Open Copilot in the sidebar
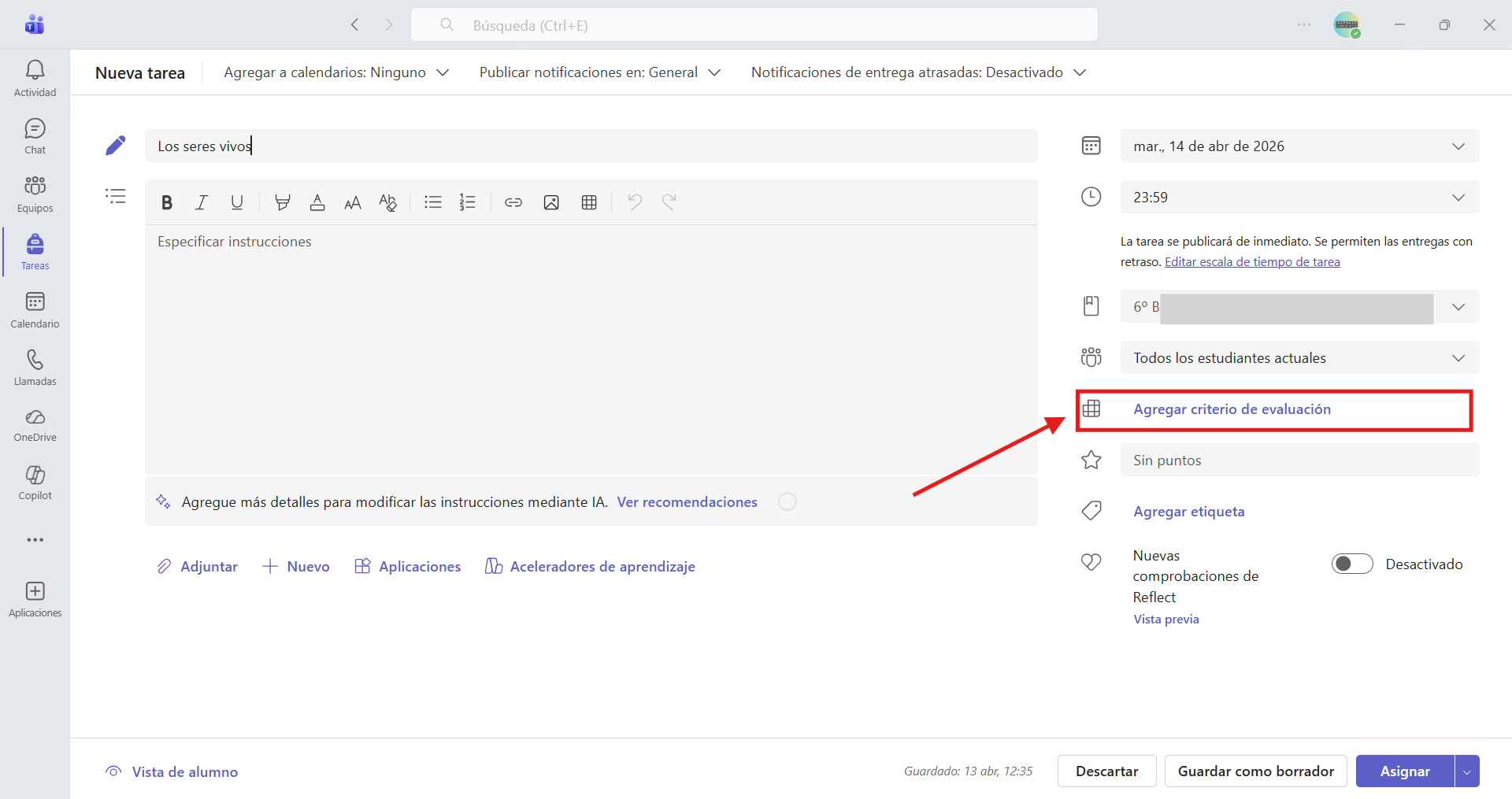Viewport: 1512px width, 799px height. [x=35, y=482]
